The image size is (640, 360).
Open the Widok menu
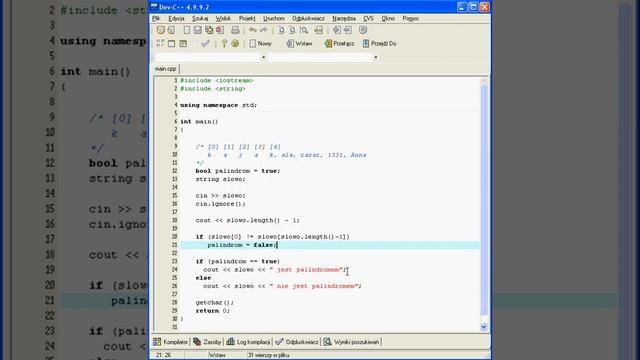tap(223, 18)
